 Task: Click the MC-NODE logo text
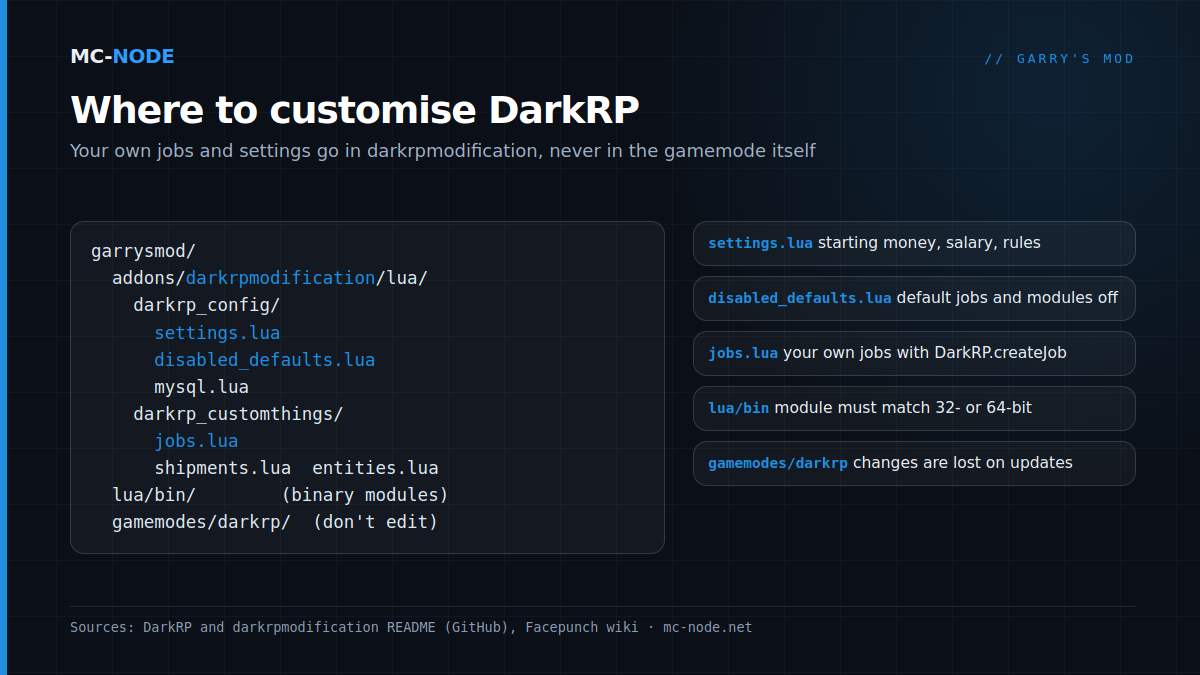point(122,56)
